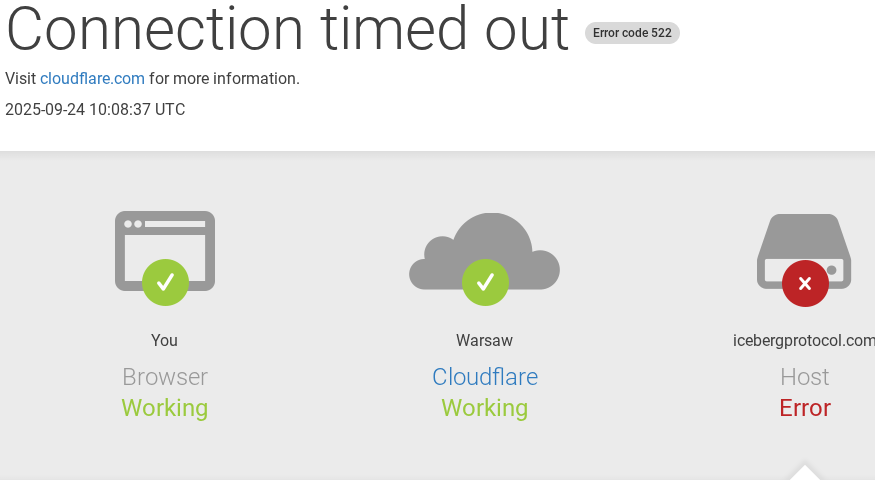Click the Cloudflare's green Working status
Screen dimensions: 875x480
click(x=485, y=408)
